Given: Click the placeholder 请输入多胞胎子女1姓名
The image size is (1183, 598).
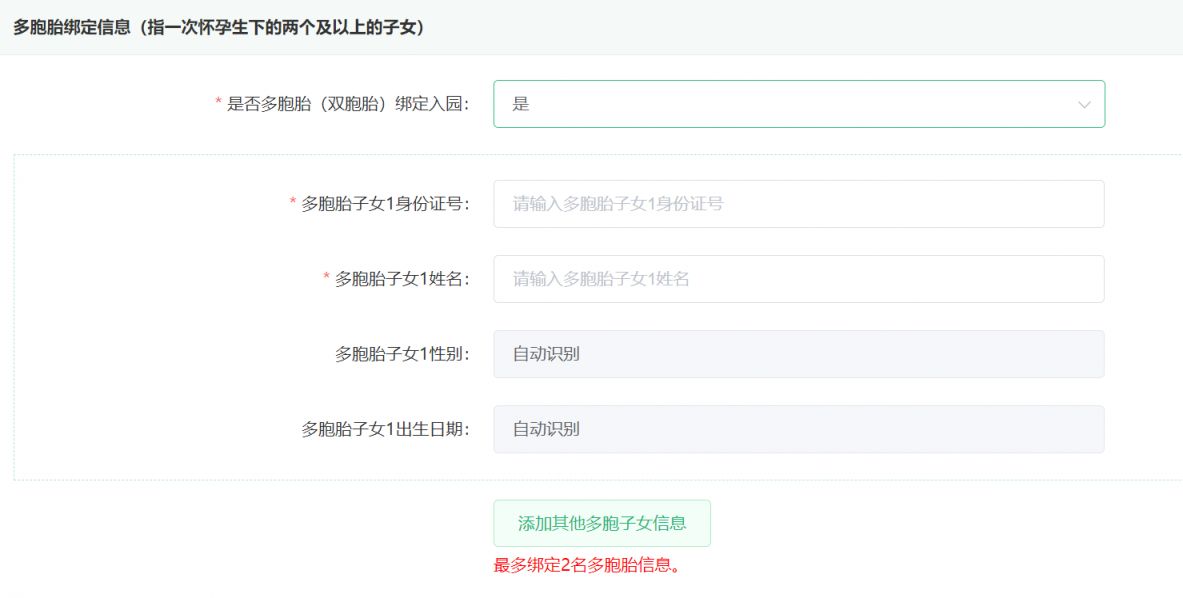Looking at the screenshot, I should click(x=601, y=279).
